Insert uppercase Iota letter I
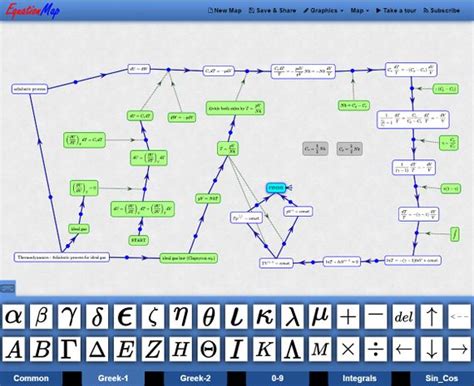Viewport: 474px width, 386px height. point(236,349)
